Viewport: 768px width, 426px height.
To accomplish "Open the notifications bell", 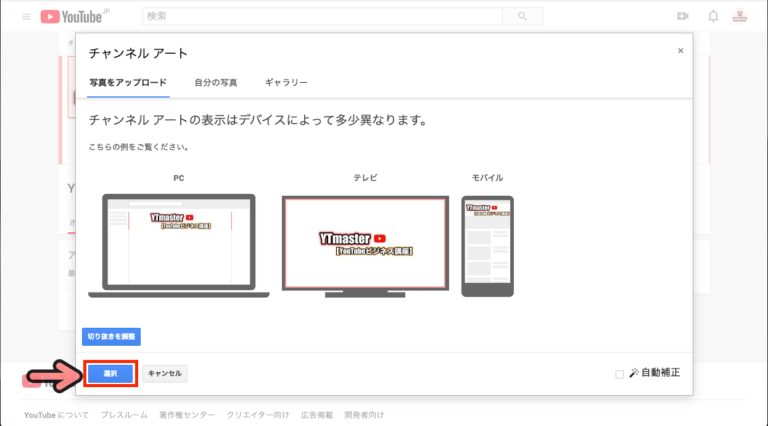I will tap(713, 17).
